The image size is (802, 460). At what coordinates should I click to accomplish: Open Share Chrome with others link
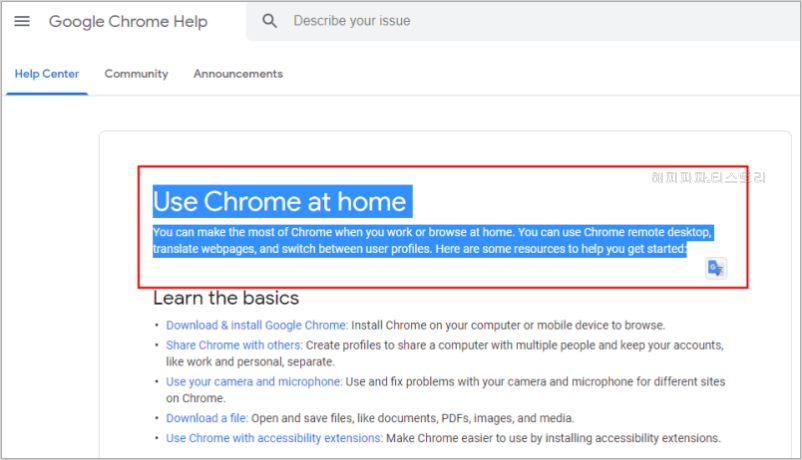coord(234,345)
